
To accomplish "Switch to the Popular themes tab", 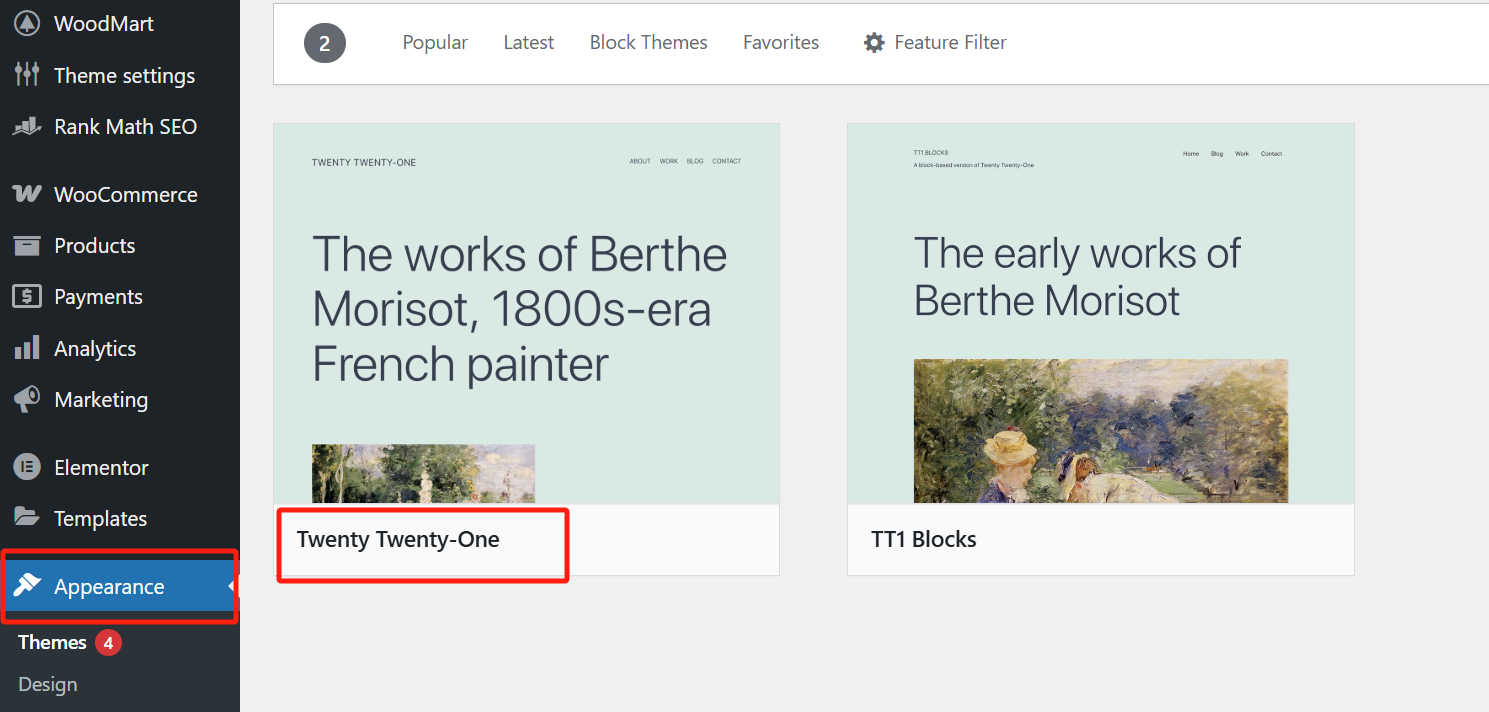I will click(x=435, y=42).
